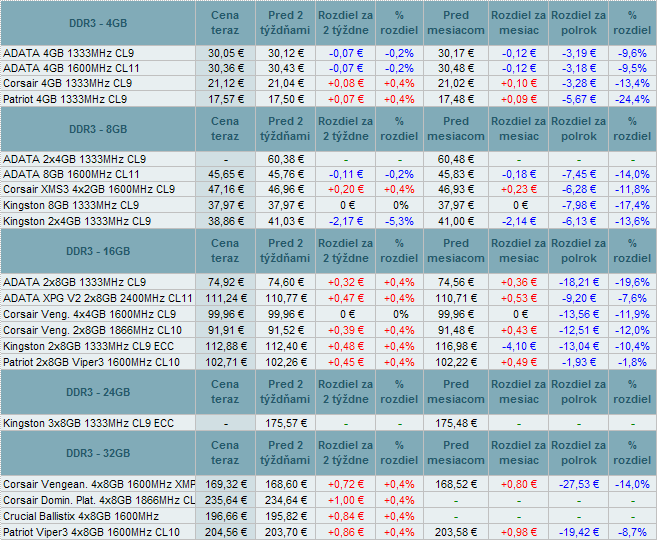The image size is (657, 540).
Task: Select row 'ADATA 4GB 1333MHz CL9'
Action: 328,53
